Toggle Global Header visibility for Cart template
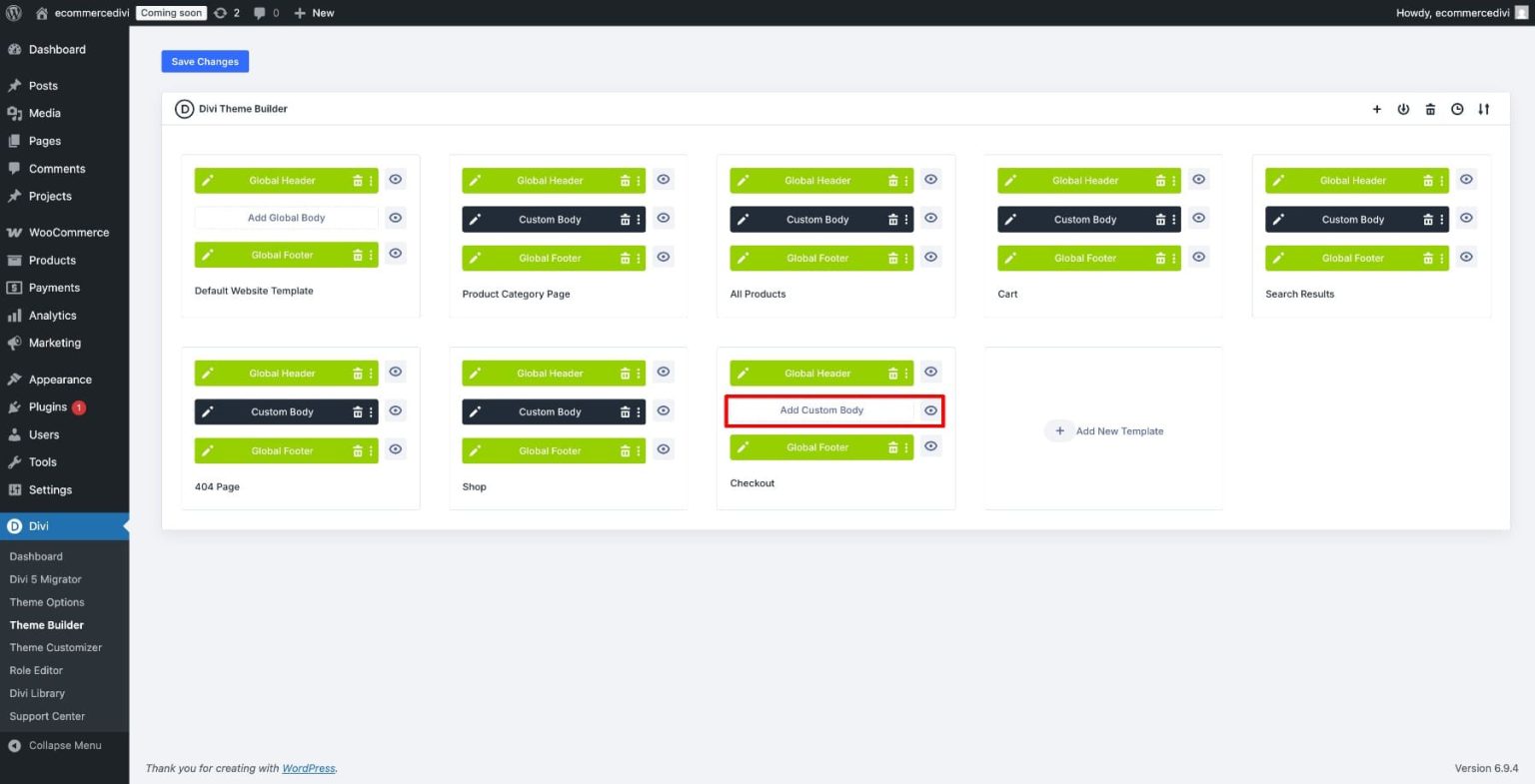 point(1198,180)
